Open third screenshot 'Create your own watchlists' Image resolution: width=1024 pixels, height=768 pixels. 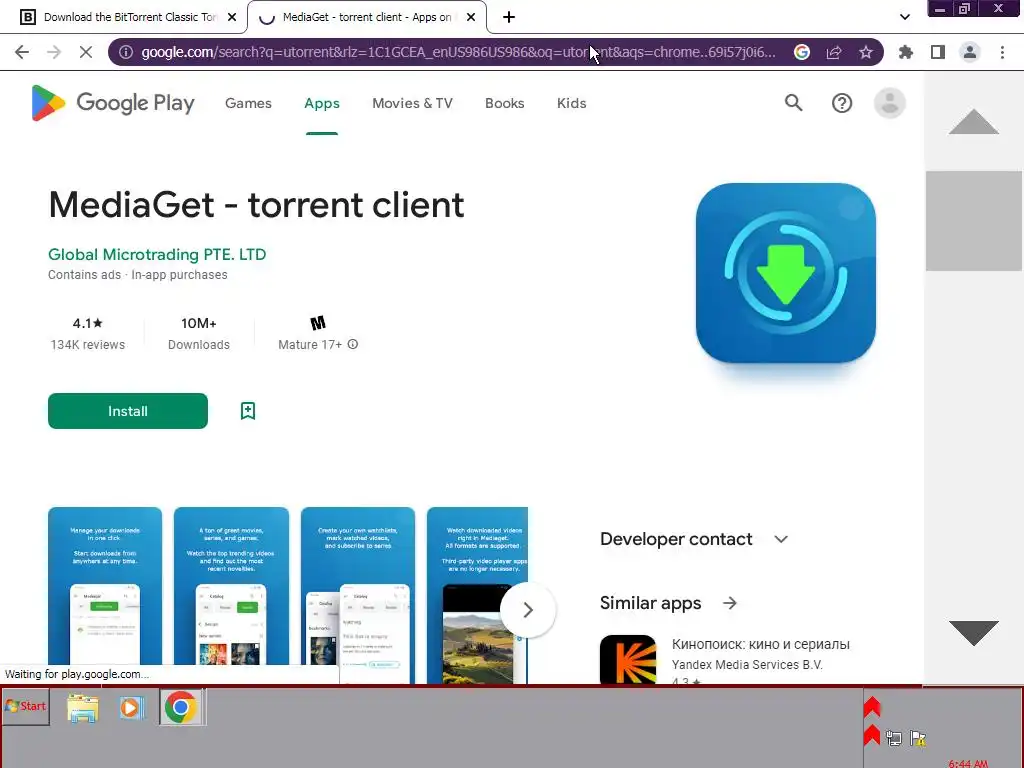[357, 595]
